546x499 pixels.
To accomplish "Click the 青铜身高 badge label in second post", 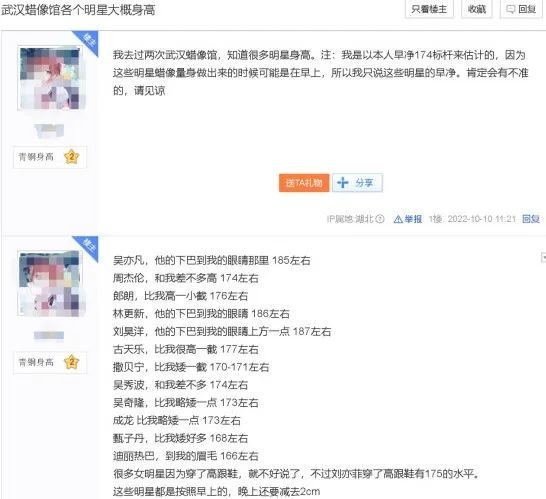I will [36, 362].
